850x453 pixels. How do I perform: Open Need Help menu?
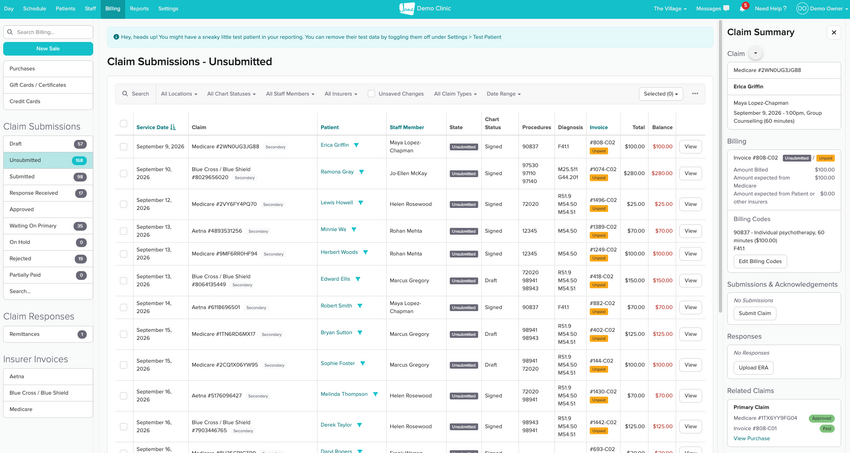pyautogui.click(x=770, y=9)
